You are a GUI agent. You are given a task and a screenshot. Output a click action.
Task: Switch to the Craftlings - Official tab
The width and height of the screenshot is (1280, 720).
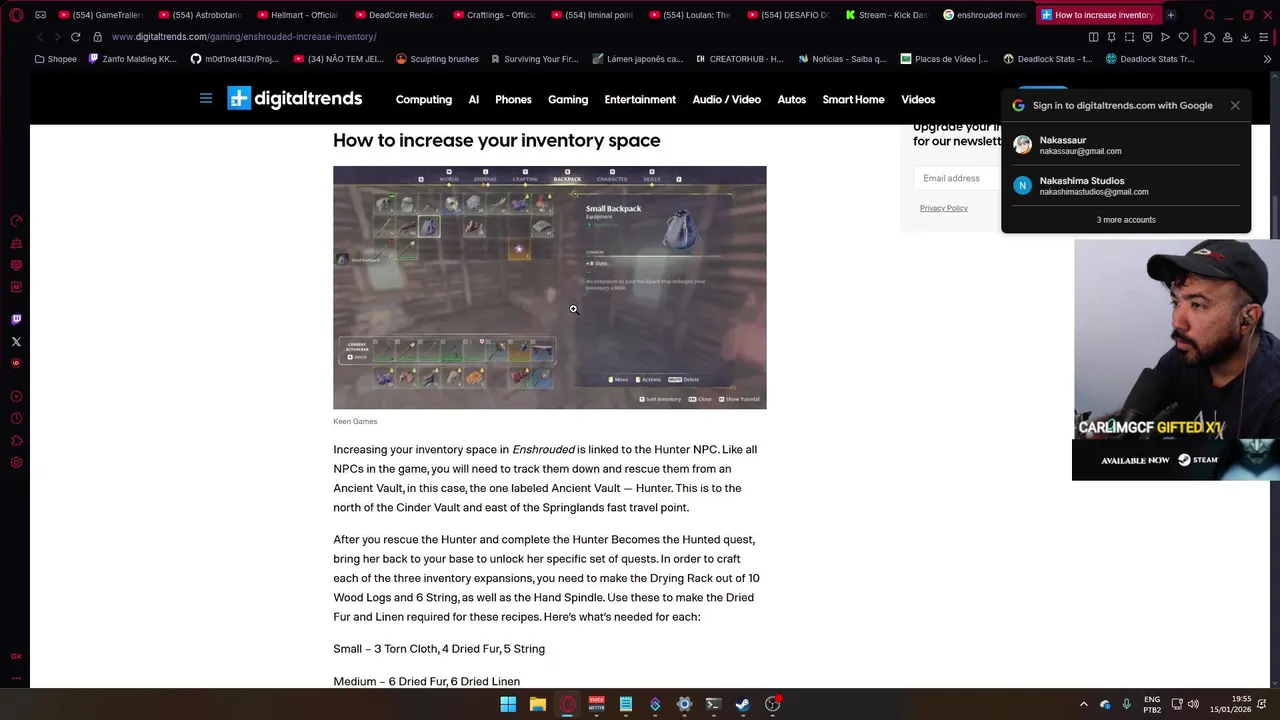(x=493, y=15)
